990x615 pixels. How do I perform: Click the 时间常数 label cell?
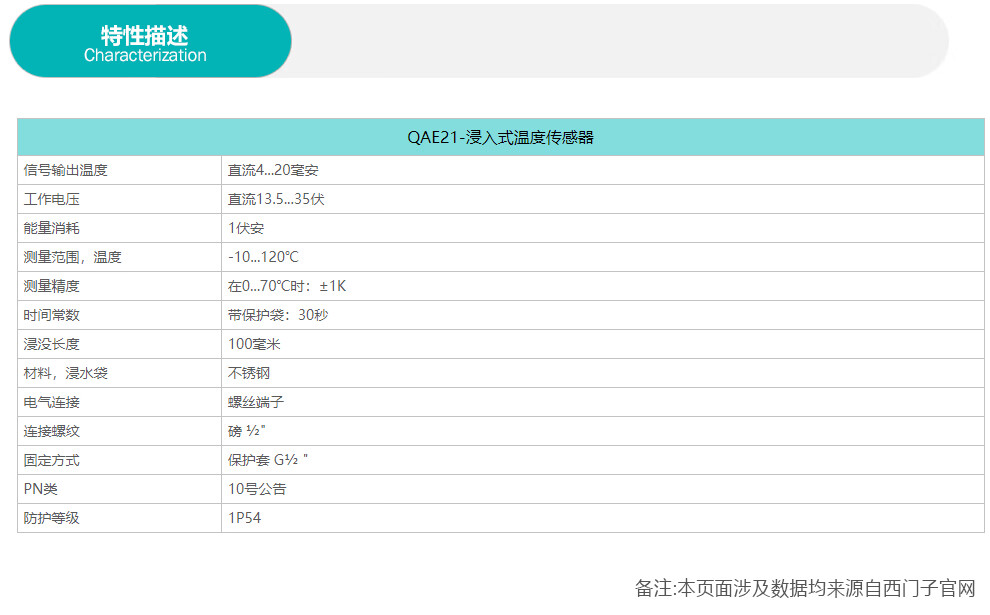(119, 315)
